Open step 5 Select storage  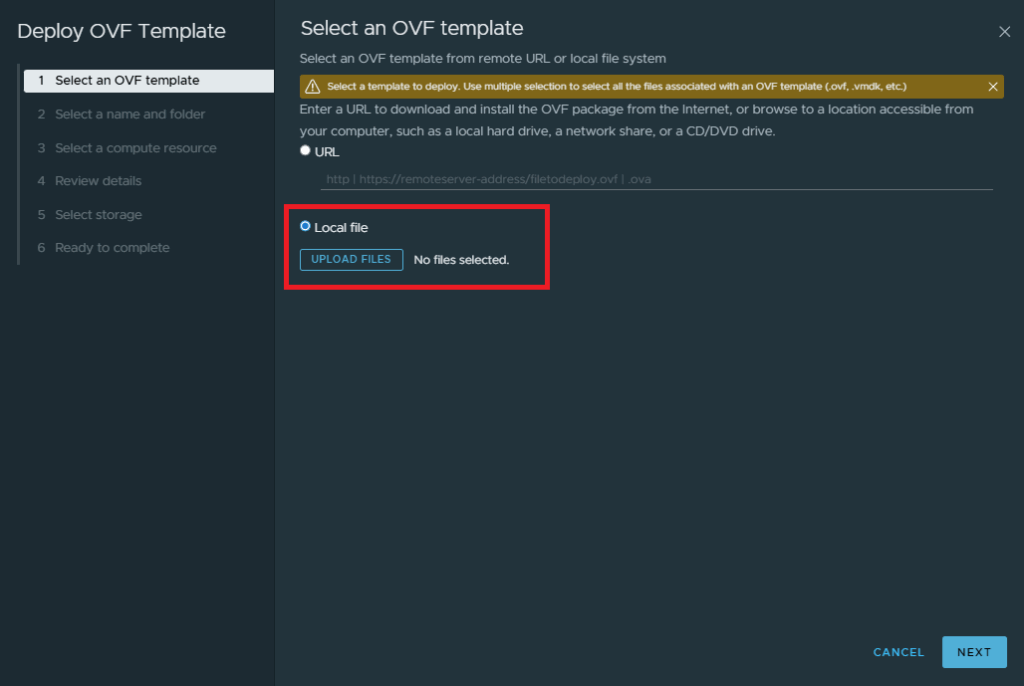[x=98, y=215]
